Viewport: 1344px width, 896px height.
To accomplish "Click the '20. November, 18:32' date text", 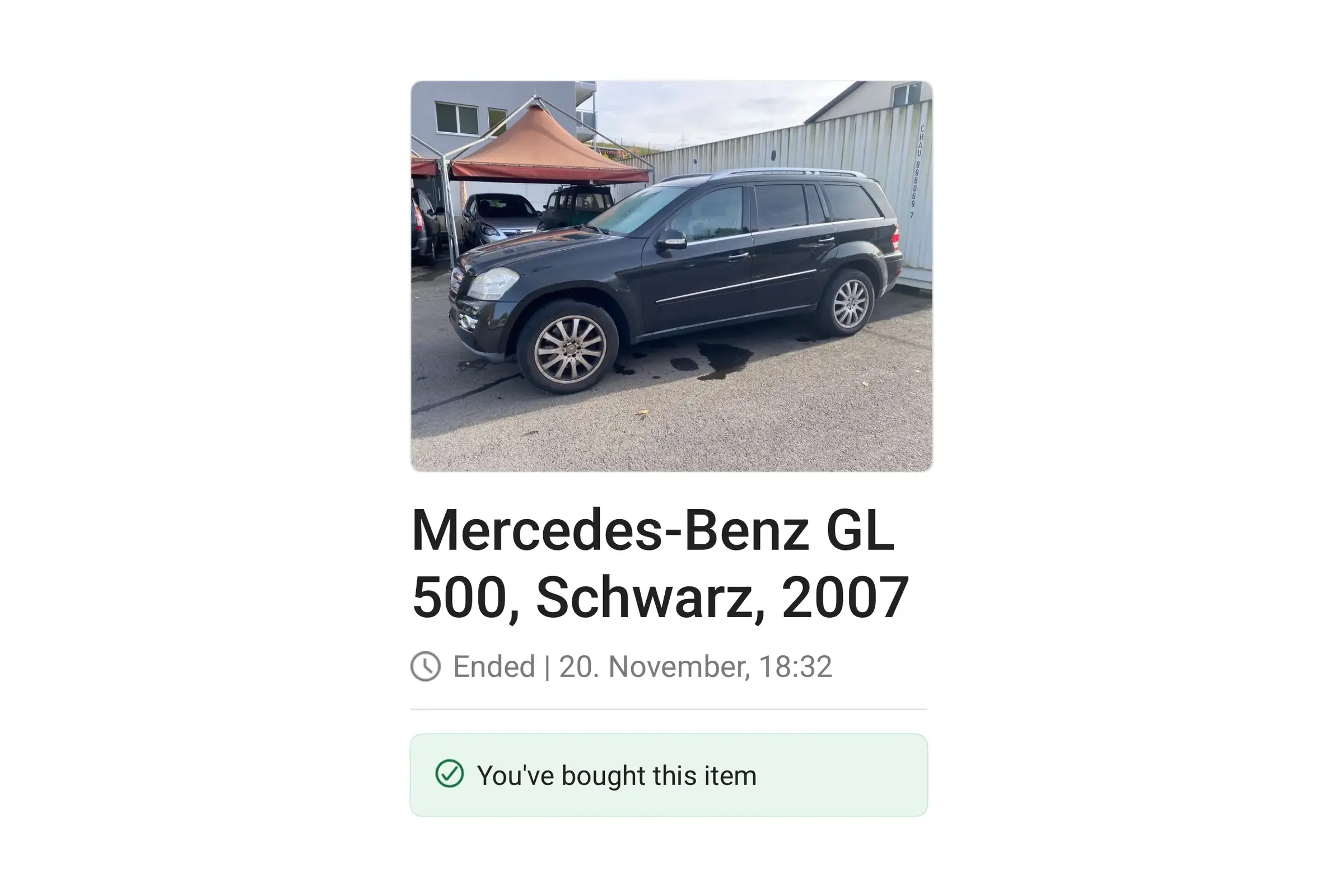I will pyautogui.click(x=696, y=666).
